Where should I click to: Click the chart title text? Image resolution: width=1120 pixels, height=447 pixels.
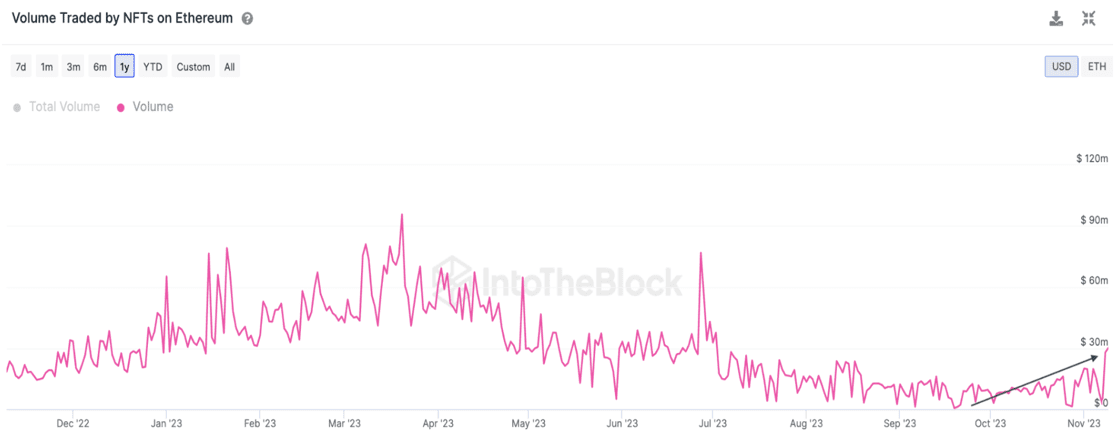tap(122, 18)
